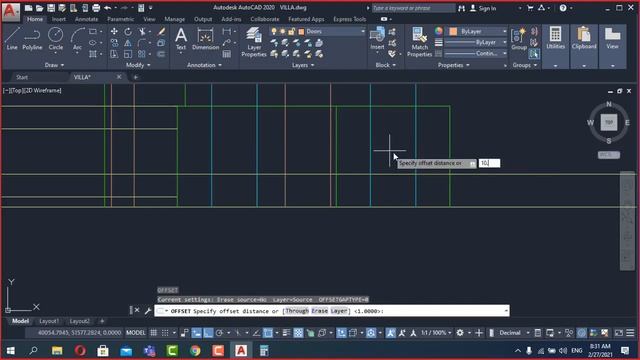Open the Insert ribbon tab
Screen dimensions: 640x360
coord(59,19)
